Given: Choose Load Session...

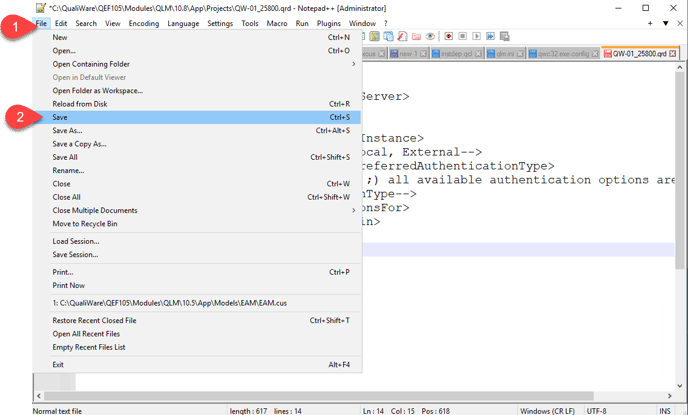Looking at the screenshot, I should [x=197, y=241].
